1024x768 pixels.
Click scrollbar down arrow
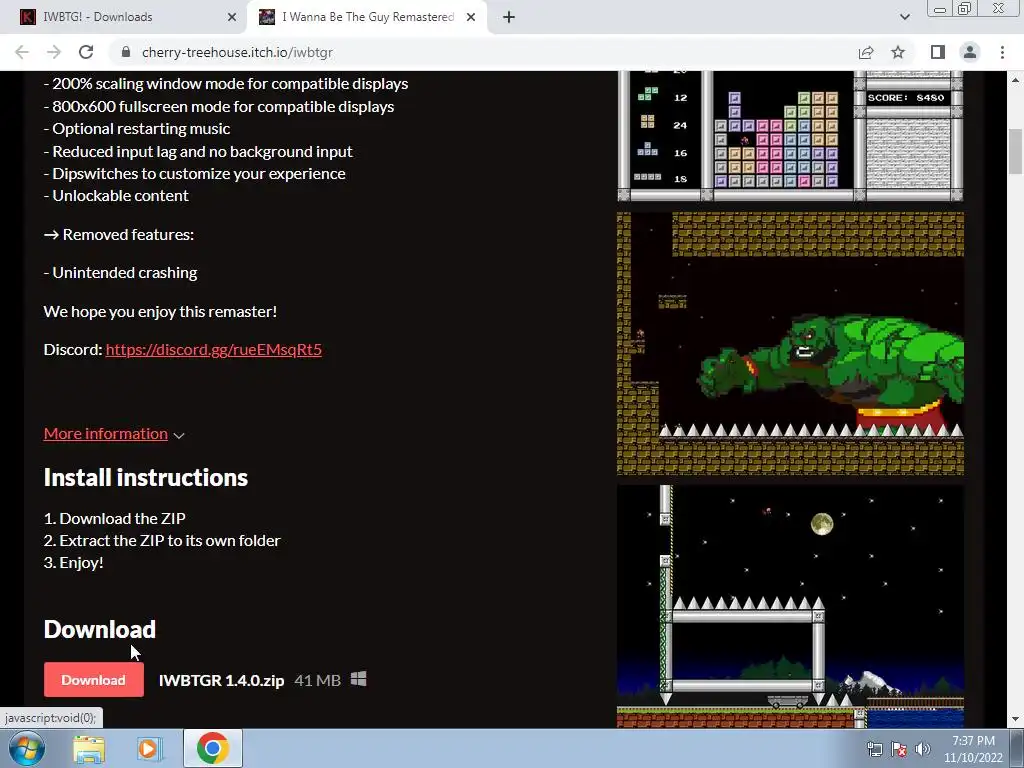tap(1015, 719)
